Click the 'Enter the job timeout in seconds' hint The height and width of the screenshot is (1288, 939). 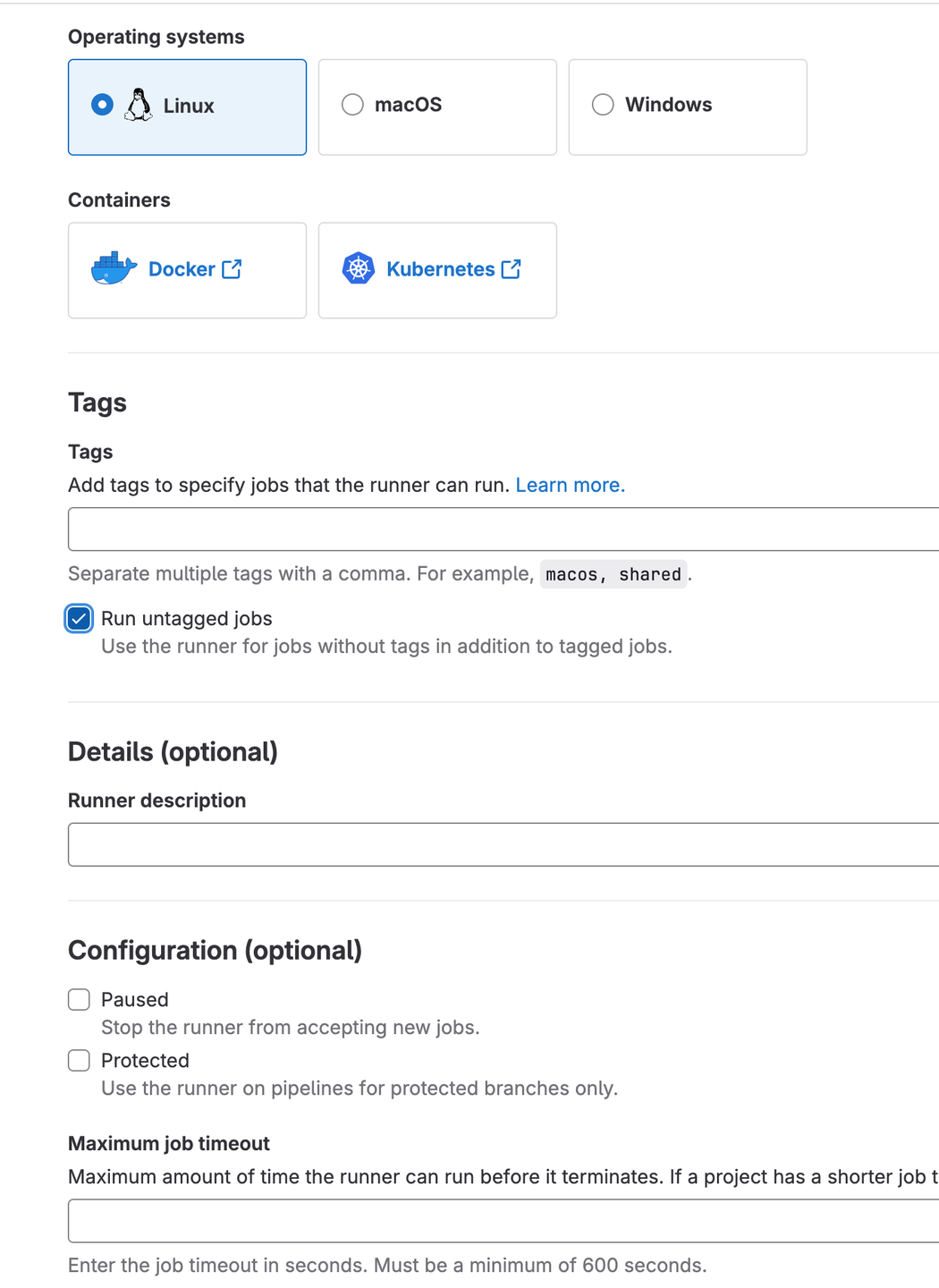387,1266
